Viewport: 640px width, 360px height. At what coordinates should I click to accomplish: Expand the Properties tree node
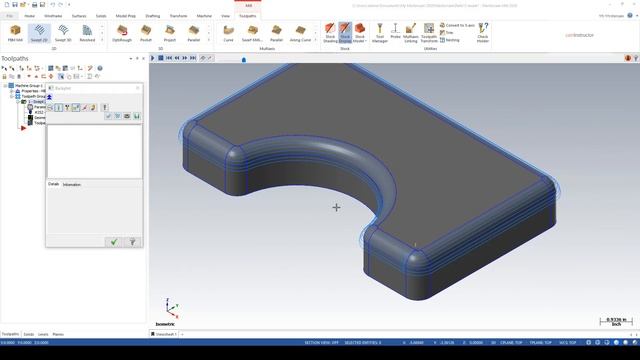coord(11,91)
